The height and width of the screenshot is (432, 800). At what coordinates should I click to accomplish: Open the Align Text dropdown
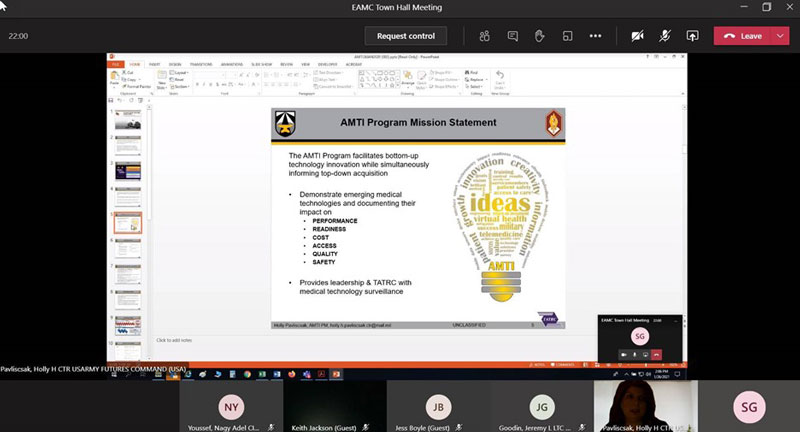click(x=328, y=80)
